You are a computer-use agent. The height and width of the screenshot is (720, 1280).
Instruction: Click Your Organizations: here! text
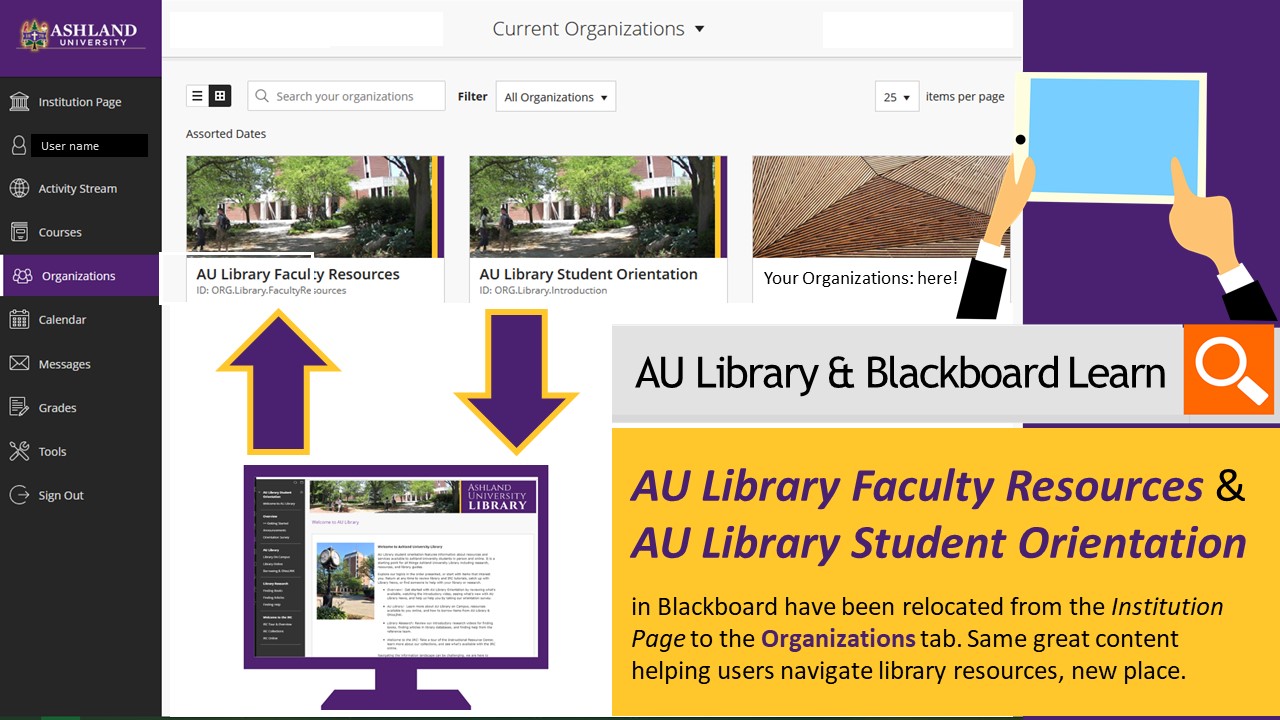tap(861, 278)
